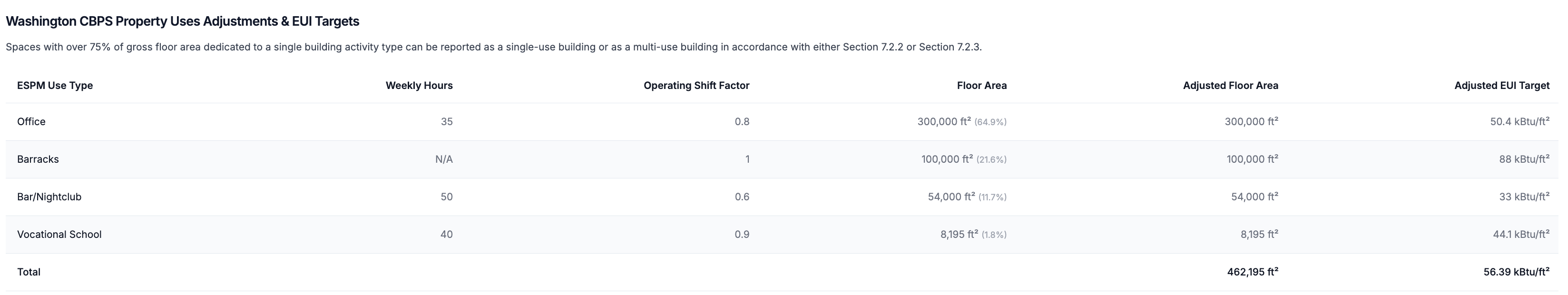The height and width of the screenshot is (295, 1568).
Task: Click the Weekly Hours column header
Action: [x=419, y=86]
